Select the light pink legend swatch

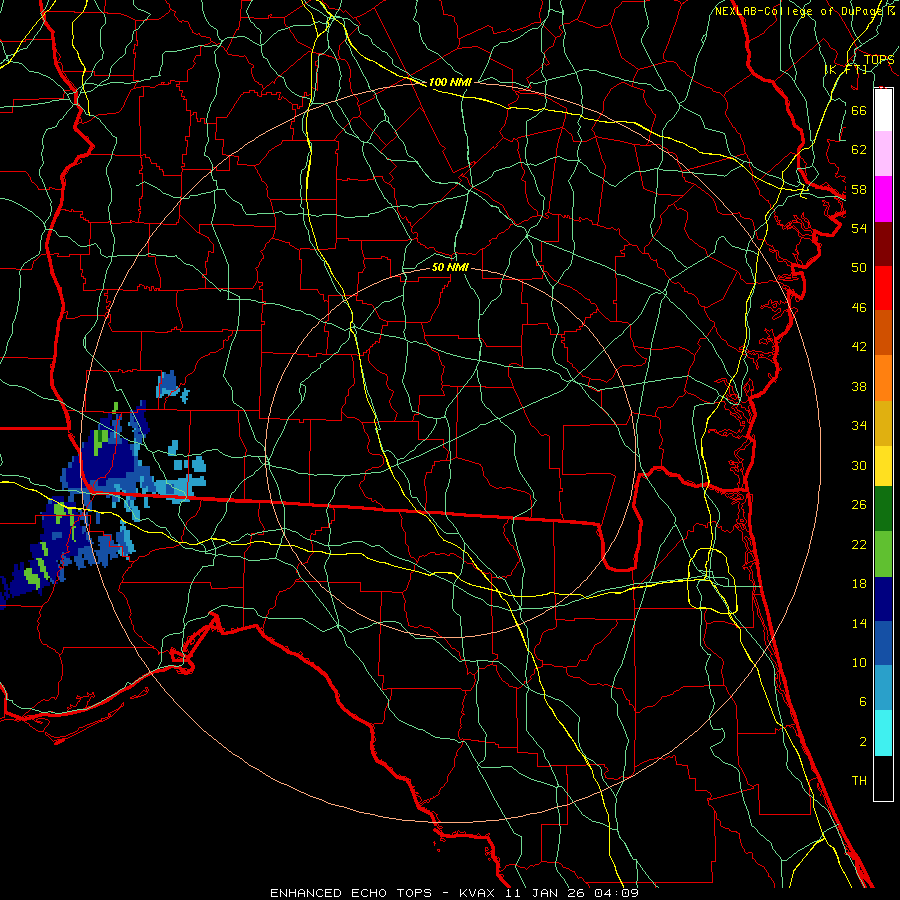tap(883, 153)
